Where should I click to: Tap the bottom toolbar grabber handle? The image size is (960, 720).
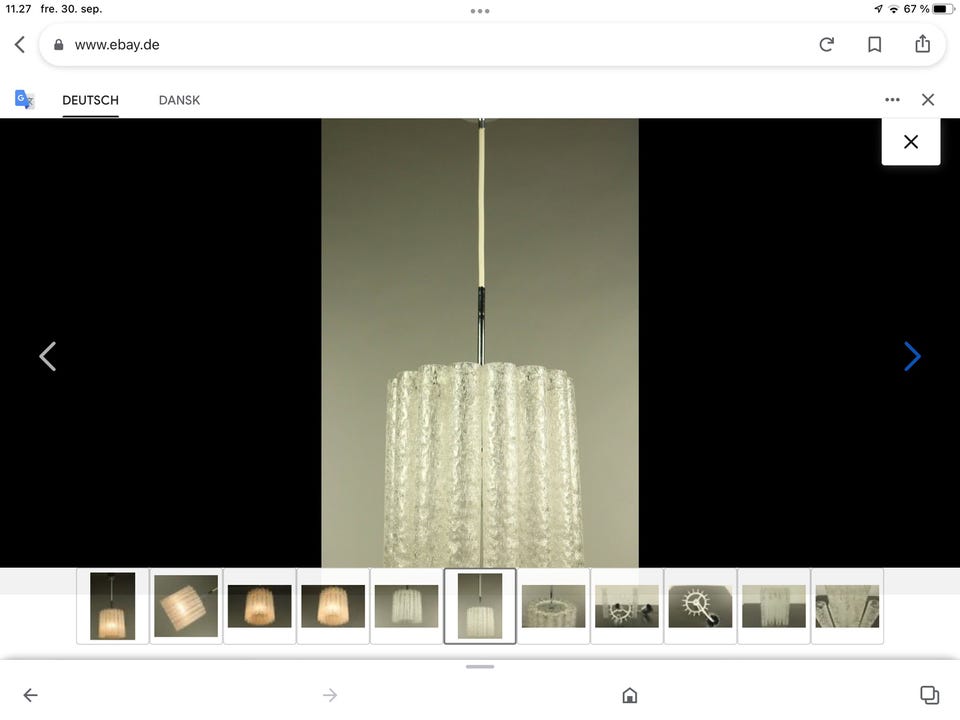[480, 667]
